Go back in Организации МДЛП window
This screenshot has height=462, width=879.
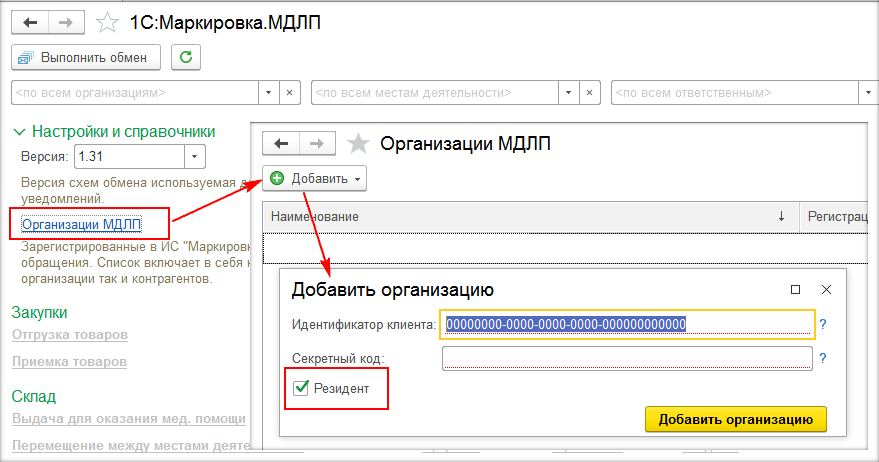(281, 144)
